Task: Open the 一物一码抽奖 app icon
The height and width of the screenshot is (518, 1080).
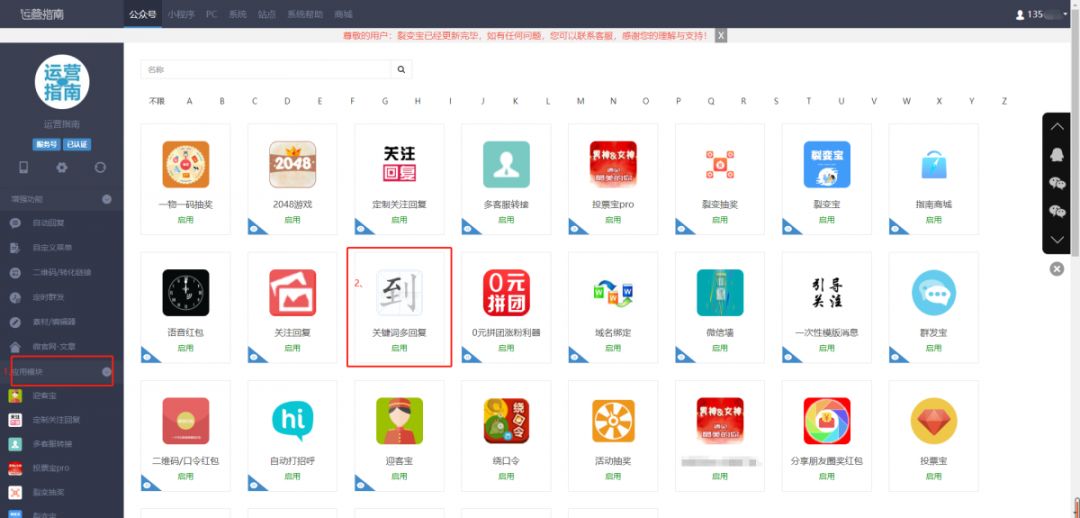Action: [x=185, y=165]
